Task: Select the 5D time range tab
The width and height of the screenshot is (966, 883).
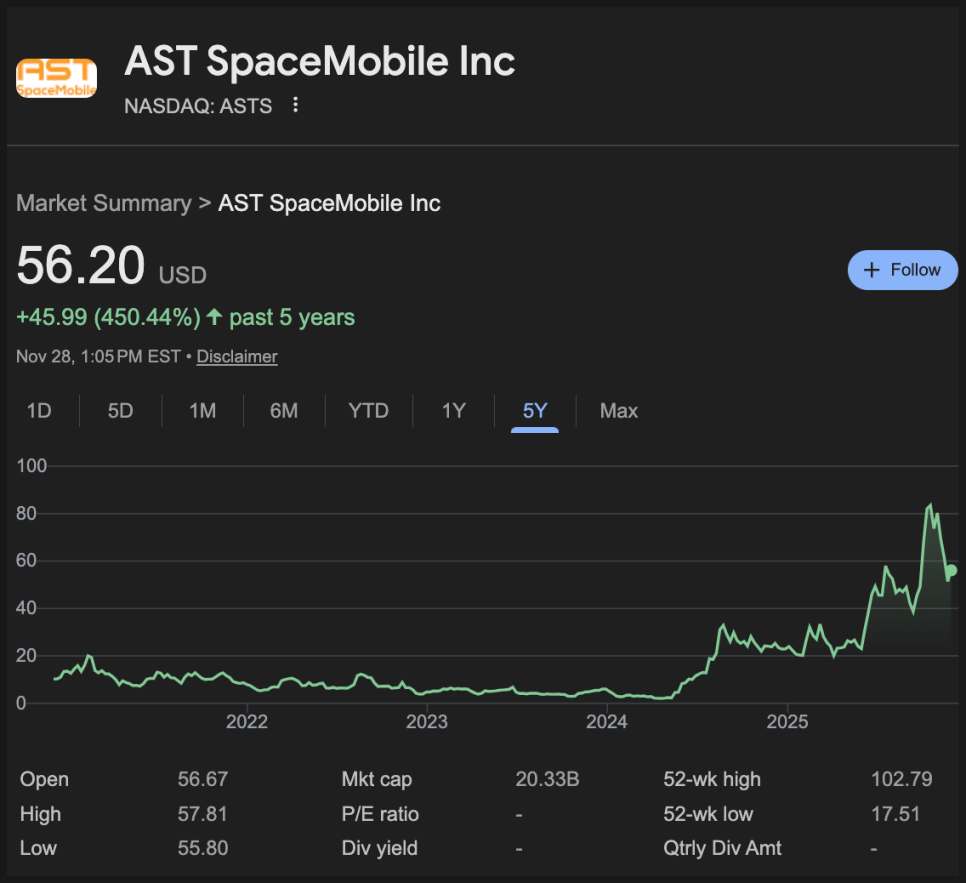Action: pyautogui.click(x=120, y=411)
